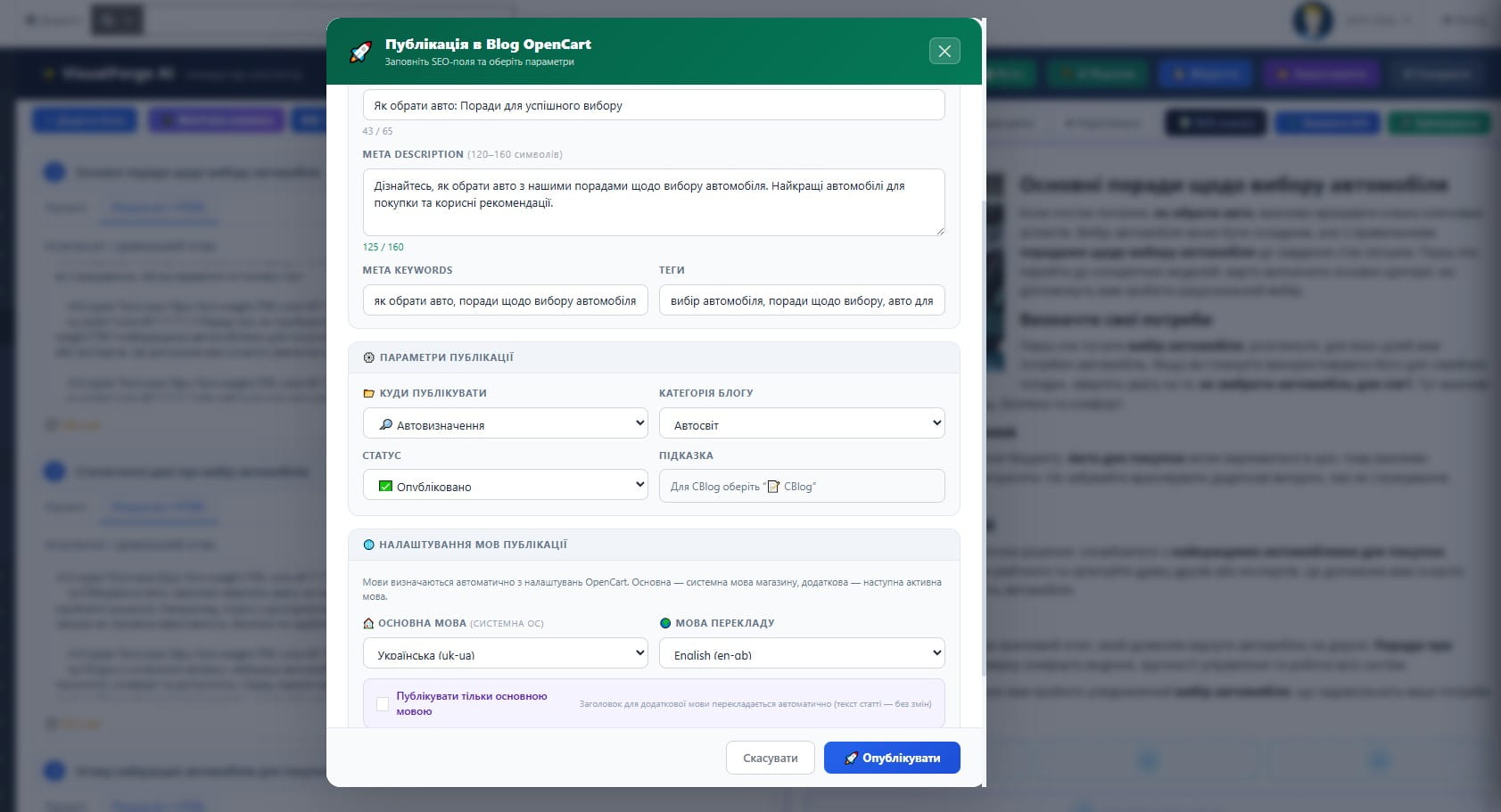Click the Скасувати button
The width and height of the screenshot is (1501, 812).
pos(771,758)
